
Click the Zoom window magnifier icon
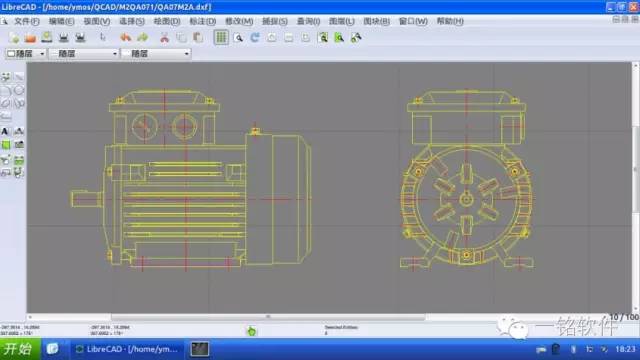(x=238, y=38)
